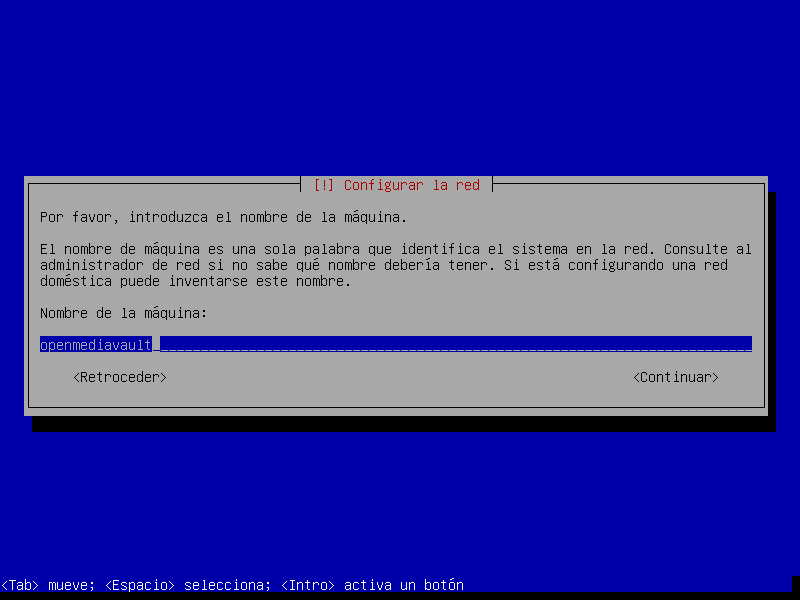Image resolution: width=800 pixels, height=600 pixels.
Task: Click the <Espacio> selecciona hint text
Action: [185, 585]
